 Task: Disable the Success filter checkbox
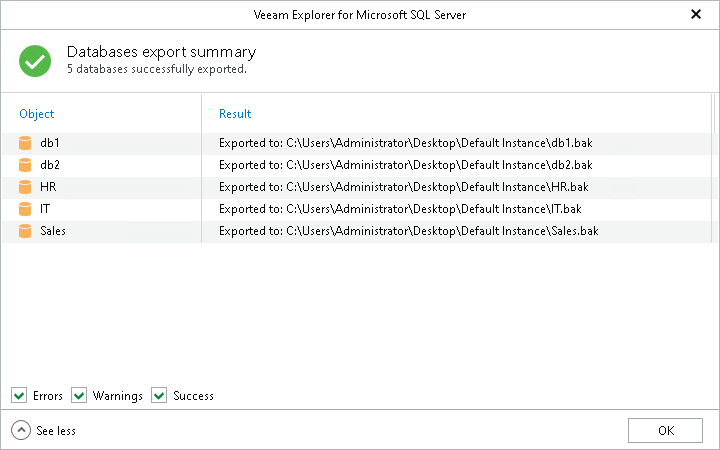pyautogui.click(x=159, y=396)
